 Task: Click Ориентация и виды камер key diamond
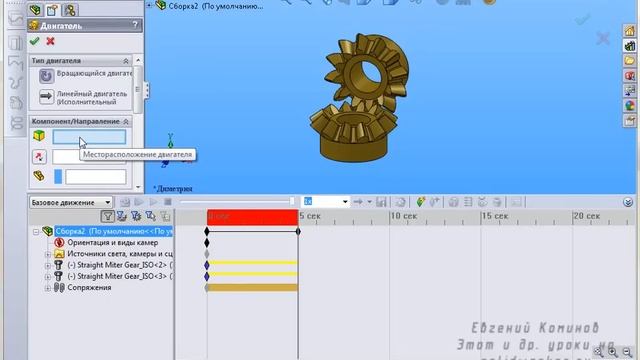[x=207, y=243]
